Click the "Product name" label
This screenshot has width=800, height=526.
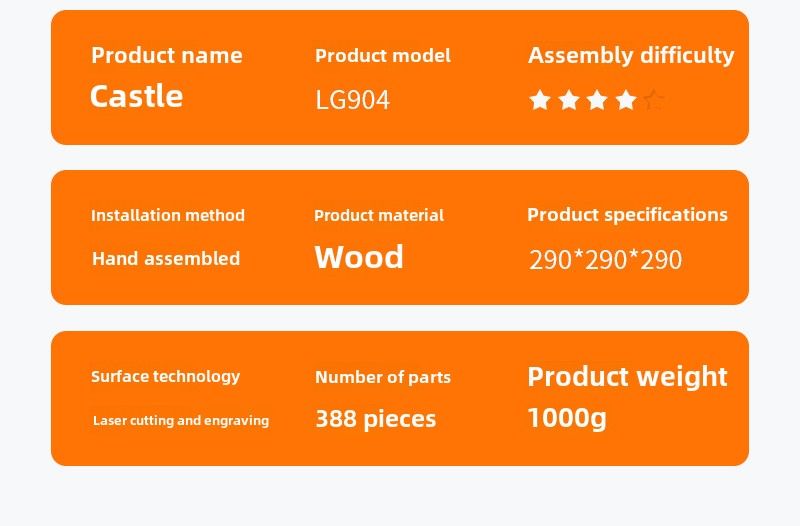coord(167,55)
